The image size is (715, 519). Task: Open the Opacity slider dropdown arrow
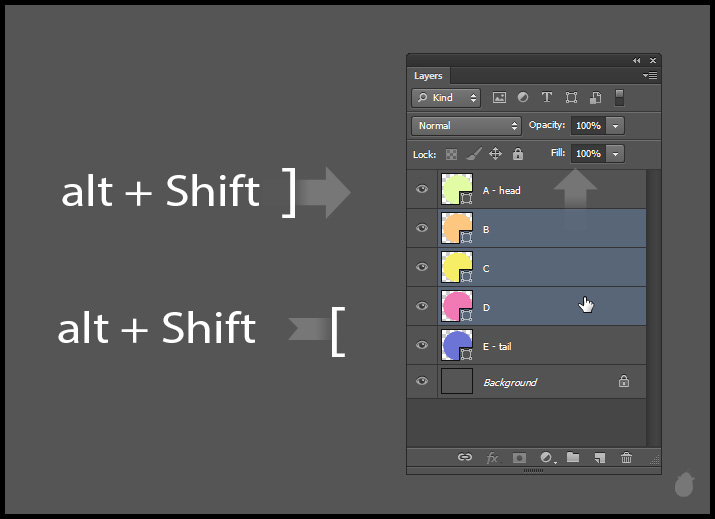coord(614,126)
